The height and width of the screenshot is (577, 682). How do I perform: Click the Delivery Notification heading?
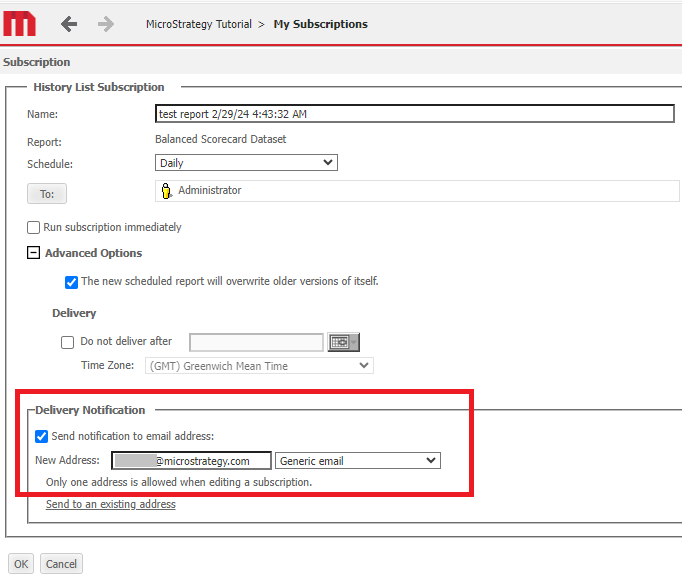click(x=90, y=410)
